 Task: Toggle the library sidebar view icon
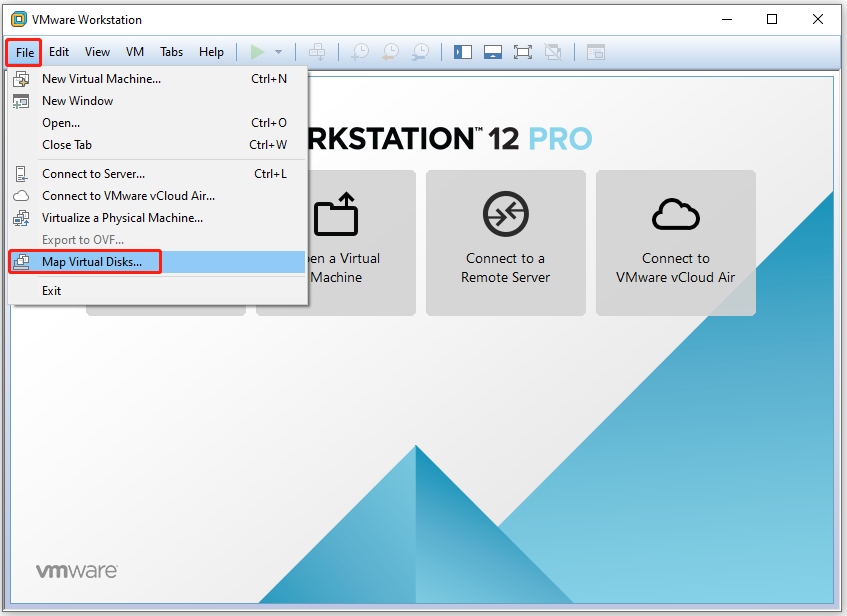[x=462, y=52]
